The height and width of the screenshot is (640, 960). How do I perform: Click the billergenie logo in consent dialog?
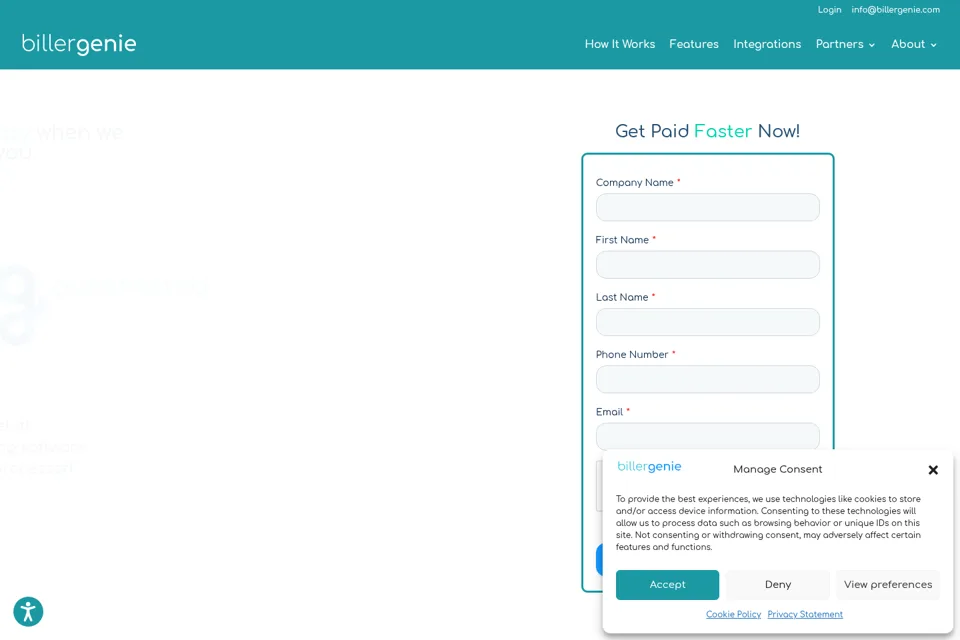pyautogui.click(x=649, y=467)
